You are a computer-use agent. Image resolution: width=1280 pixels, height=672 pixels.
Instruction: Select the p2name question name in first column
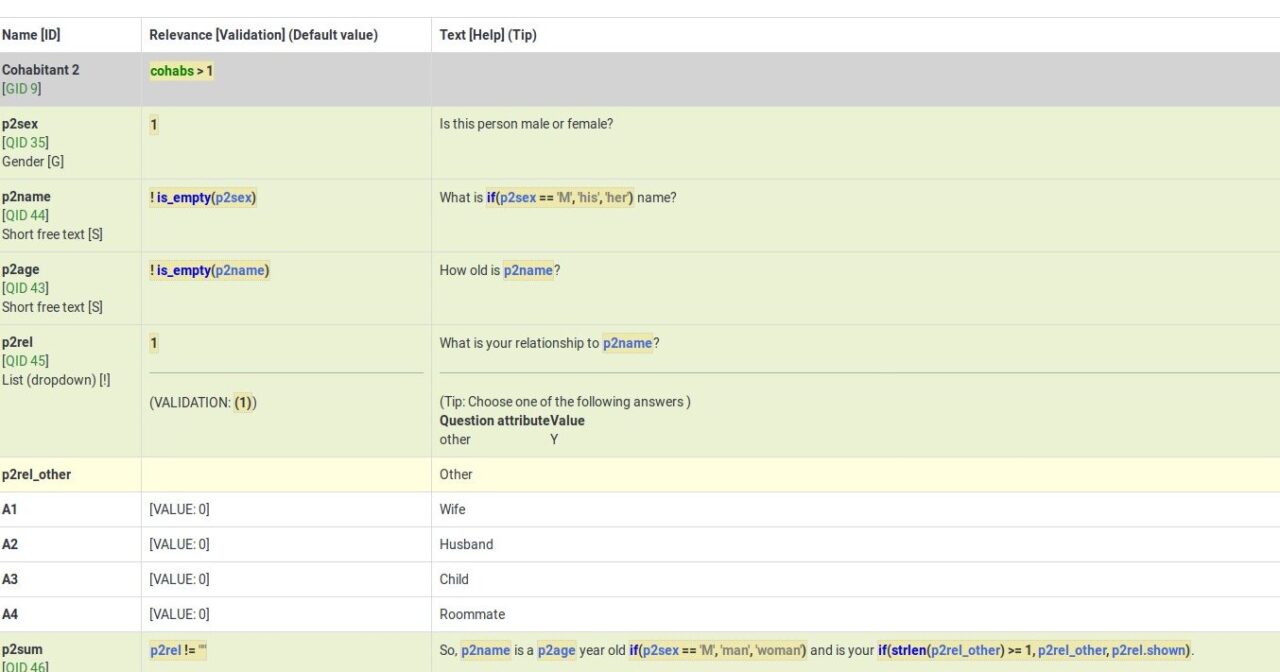[26, 197]
